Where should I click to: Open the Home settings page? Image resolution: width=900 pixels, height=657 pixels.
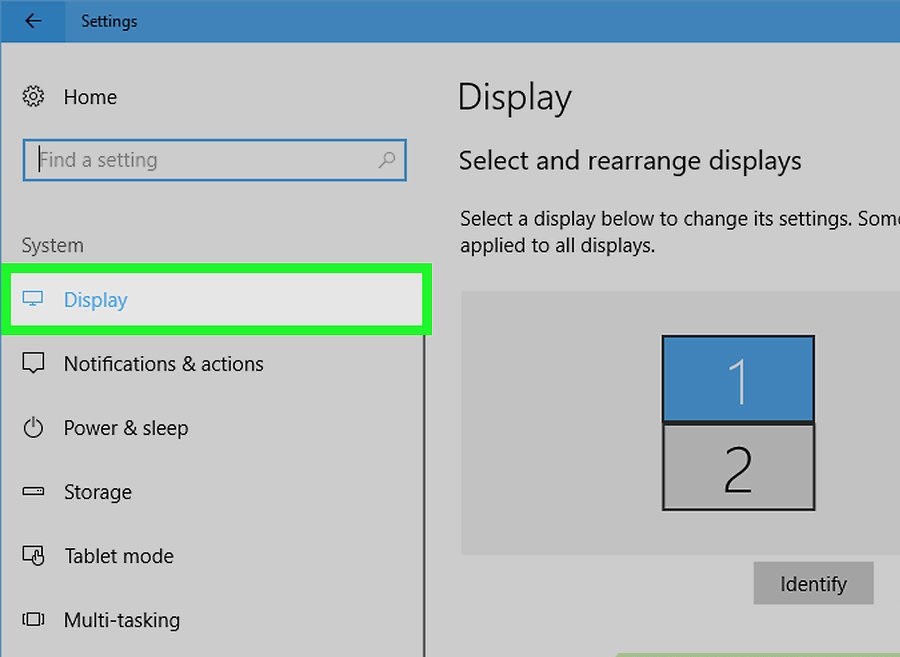90,97
